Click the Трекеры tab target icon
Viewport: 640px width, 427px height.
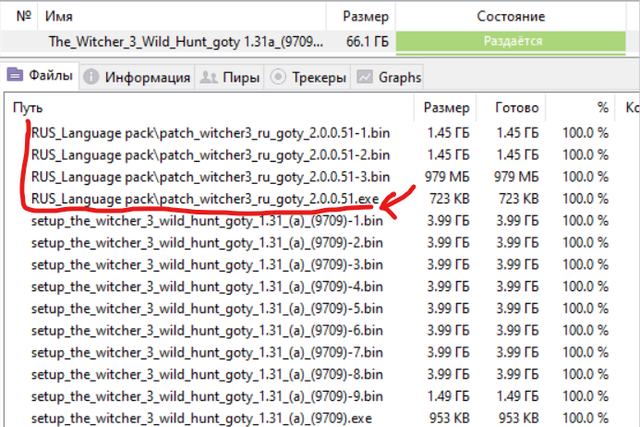278,77
